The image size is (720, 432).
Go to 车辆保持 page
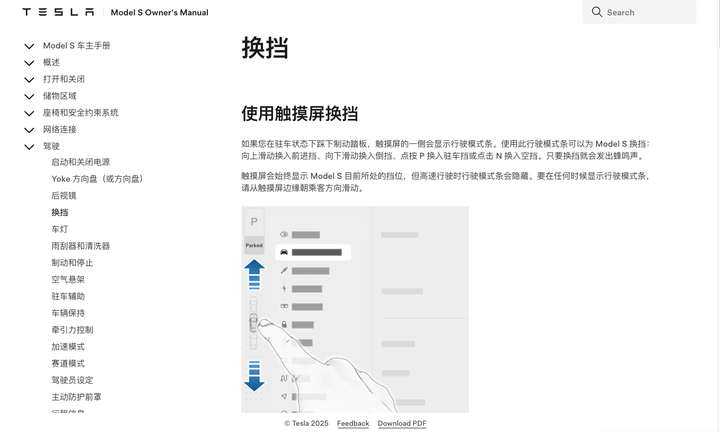pos(68,313)
